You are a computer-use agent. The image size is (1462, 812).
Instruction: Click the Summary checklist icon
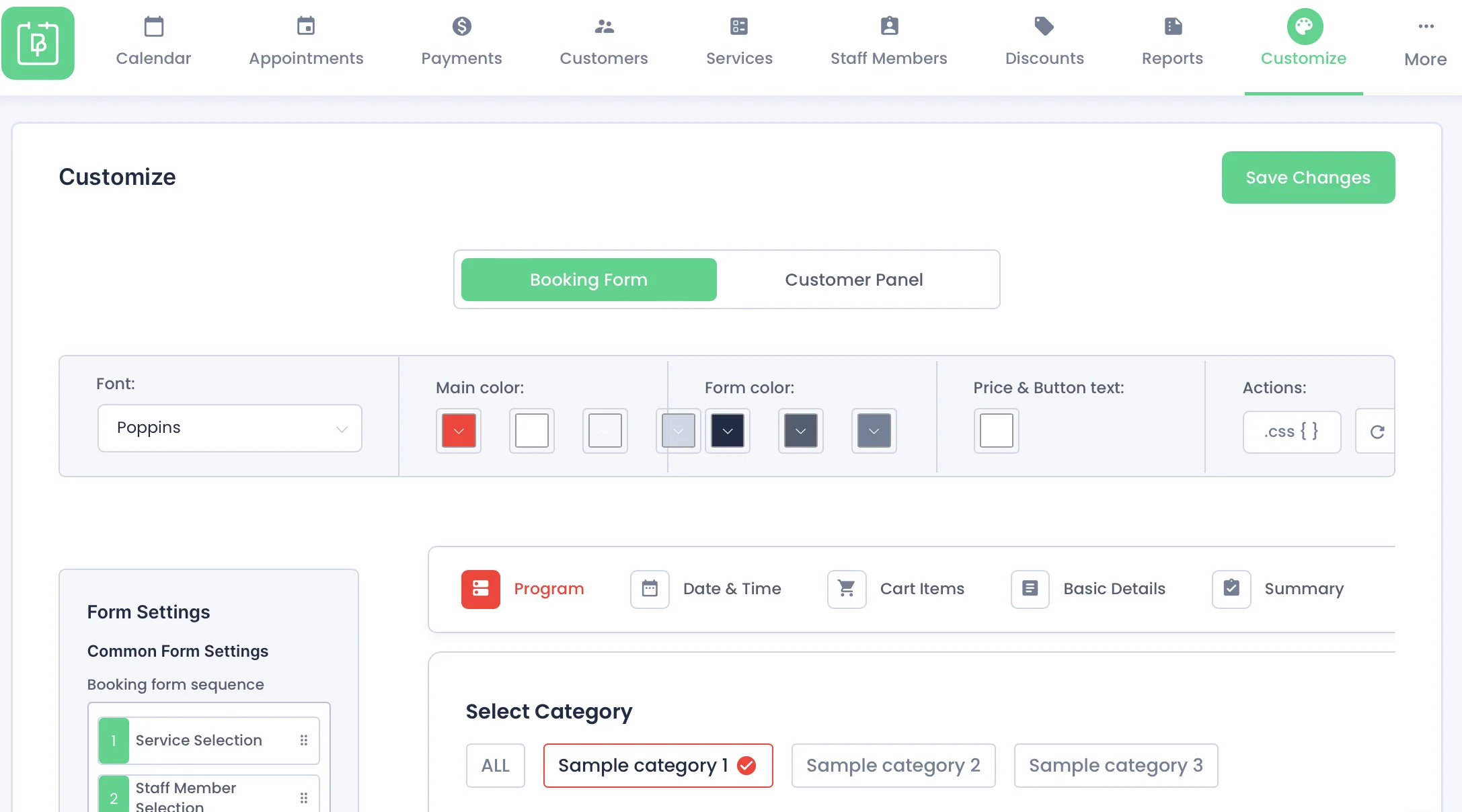[1231, 589]
